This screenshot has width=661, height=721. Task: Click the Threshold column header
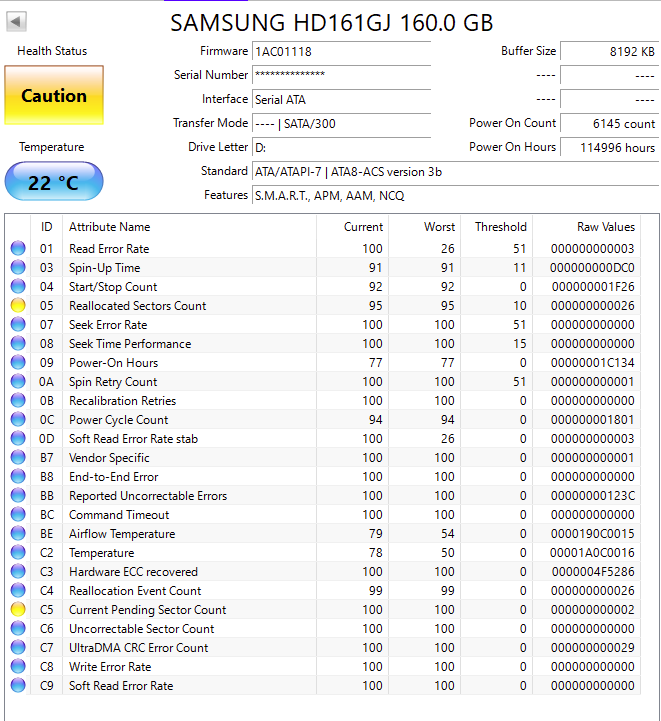[x=497, y=227]
